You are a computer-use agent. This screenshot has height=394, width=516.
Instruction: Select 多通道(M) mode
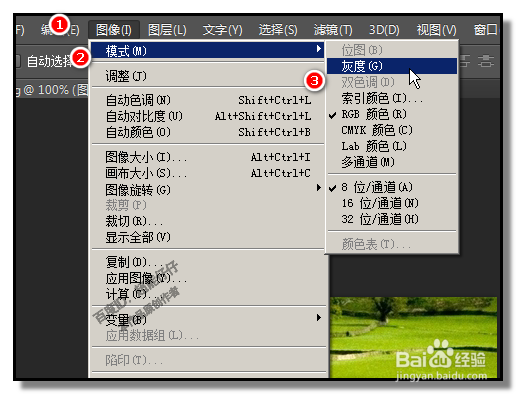(392, 162)
